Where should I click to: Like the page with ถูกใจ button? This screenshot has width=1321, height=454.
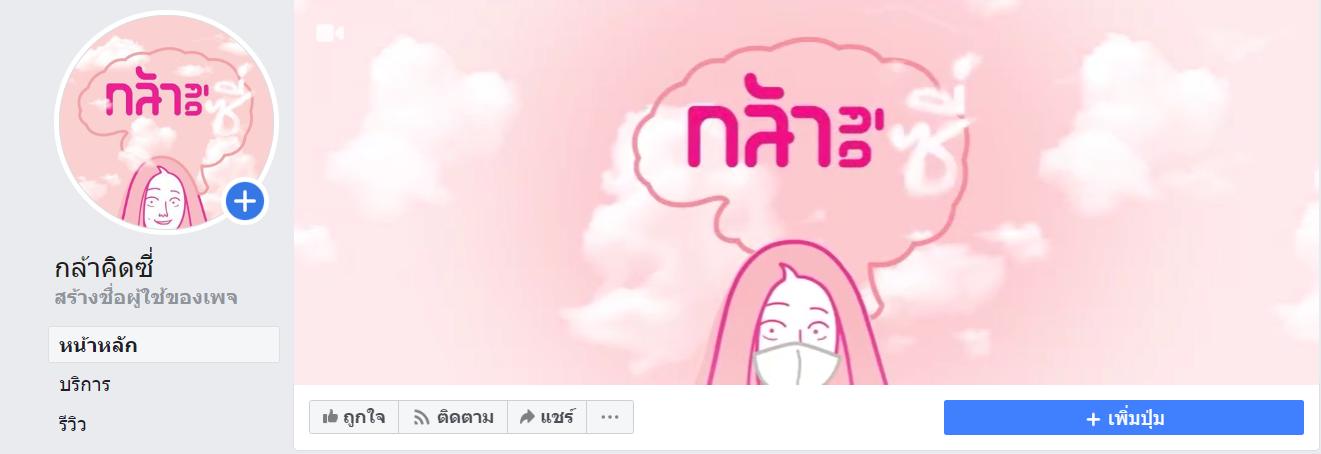pyautogui.click(x=354, y=418)
